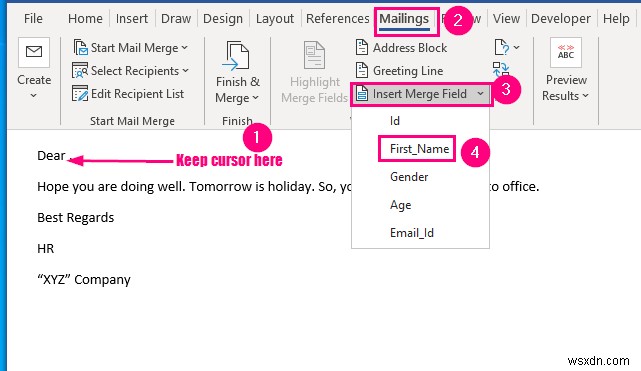Image resolution: width=641 pixels, height=371 pixels.
Task: Open the Draw ribbon tab
Action: click(176, 18)
